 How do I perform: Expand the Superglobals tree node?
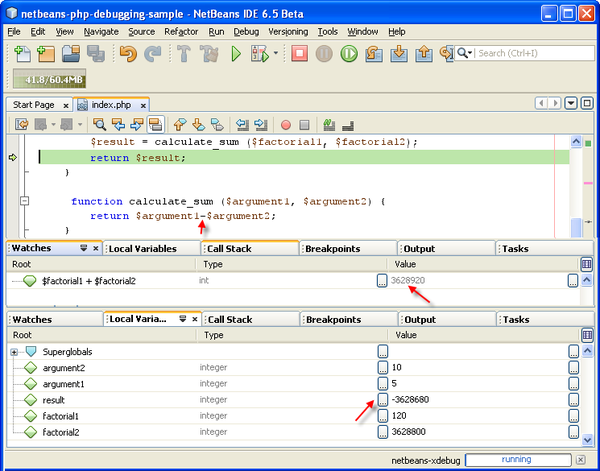tap(14, 352)
